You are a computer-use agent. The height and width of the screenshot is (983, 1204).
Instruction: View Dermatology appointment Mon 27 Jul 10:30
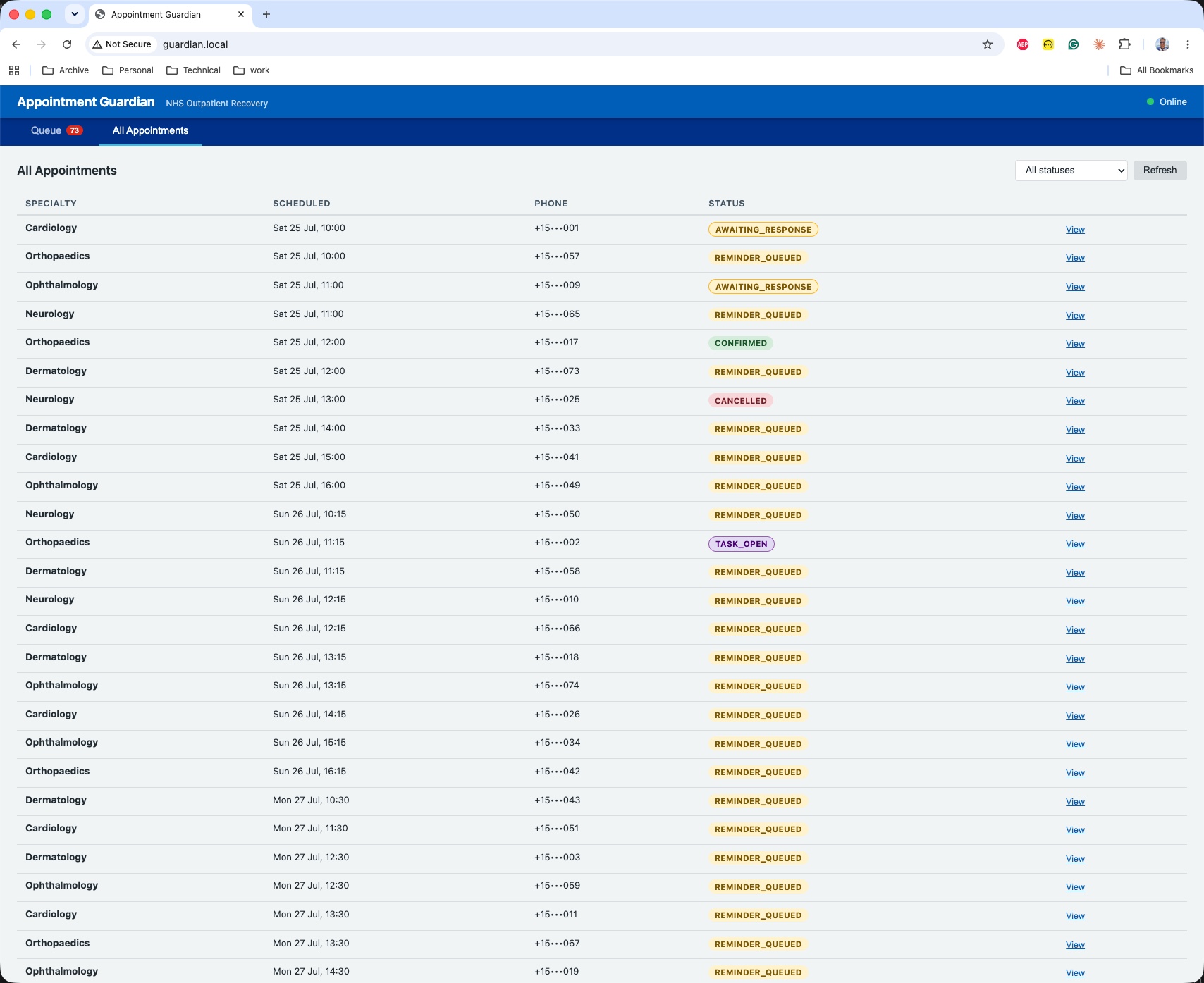1075,802
